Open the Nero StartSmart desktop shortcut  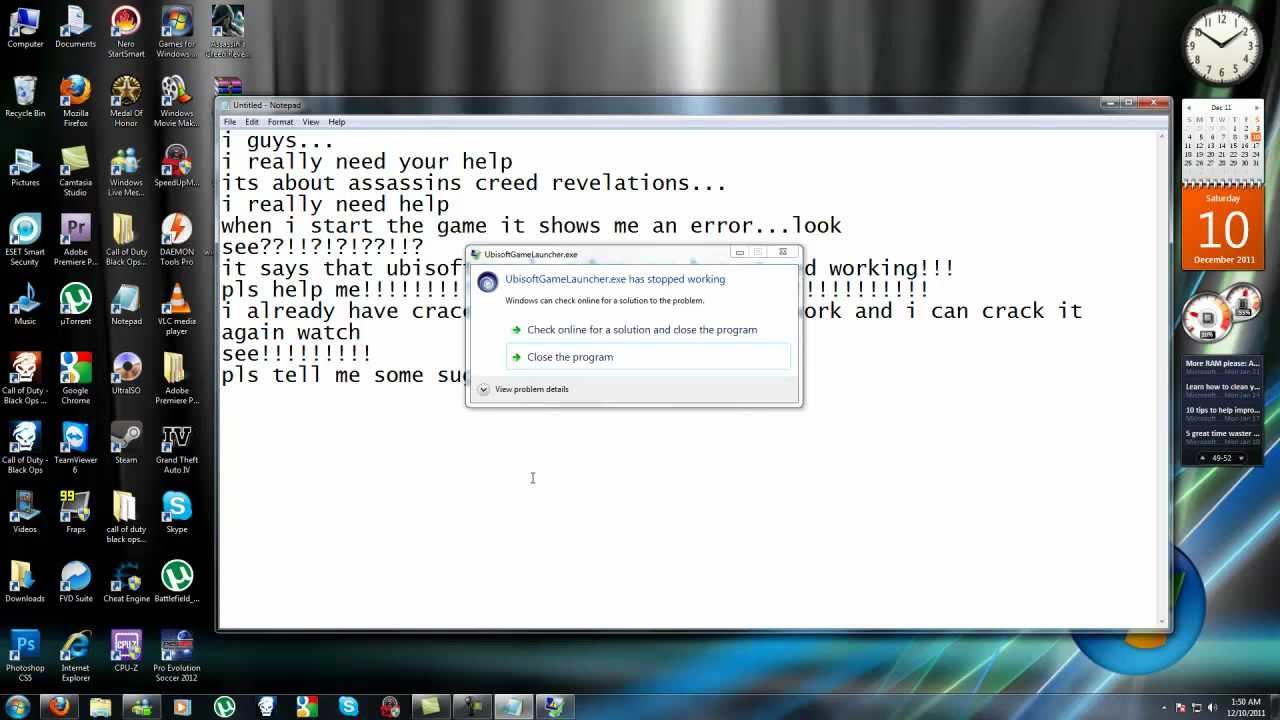(126, 32)
